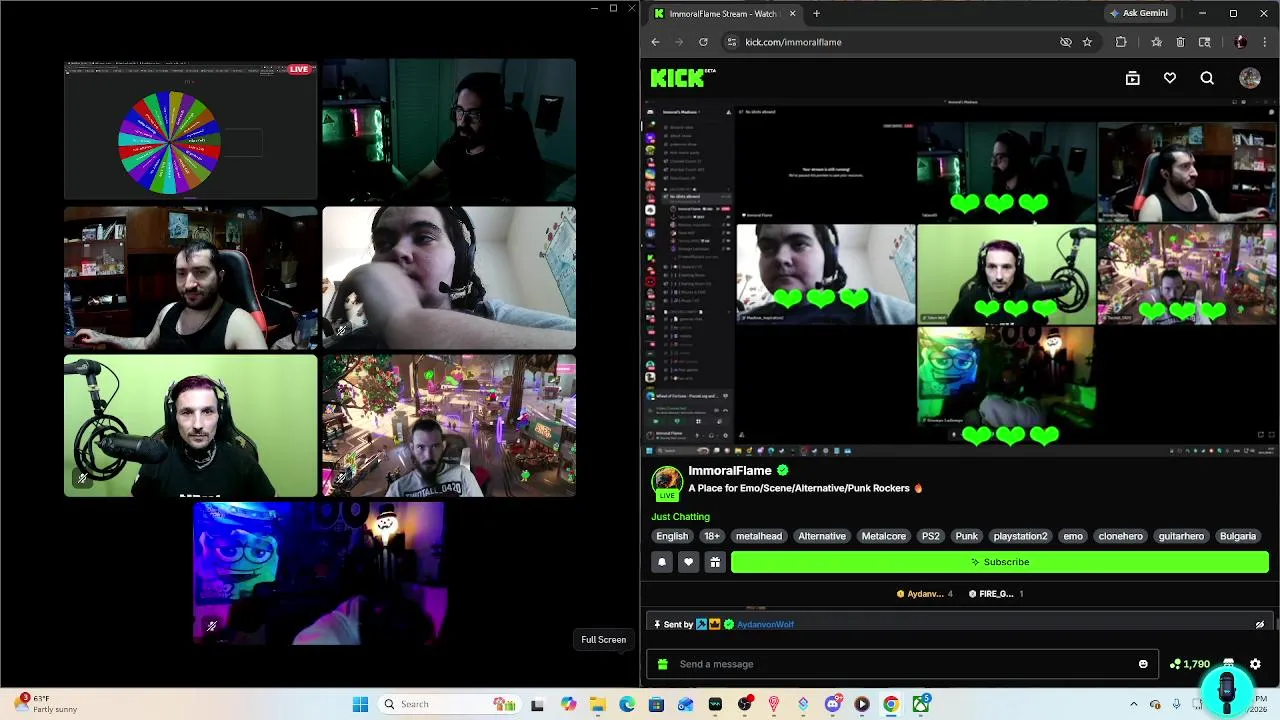This screenshot has height=720, width=1280.
Task: Select the Bulgaria tag
Action: tap(1238, 536)
